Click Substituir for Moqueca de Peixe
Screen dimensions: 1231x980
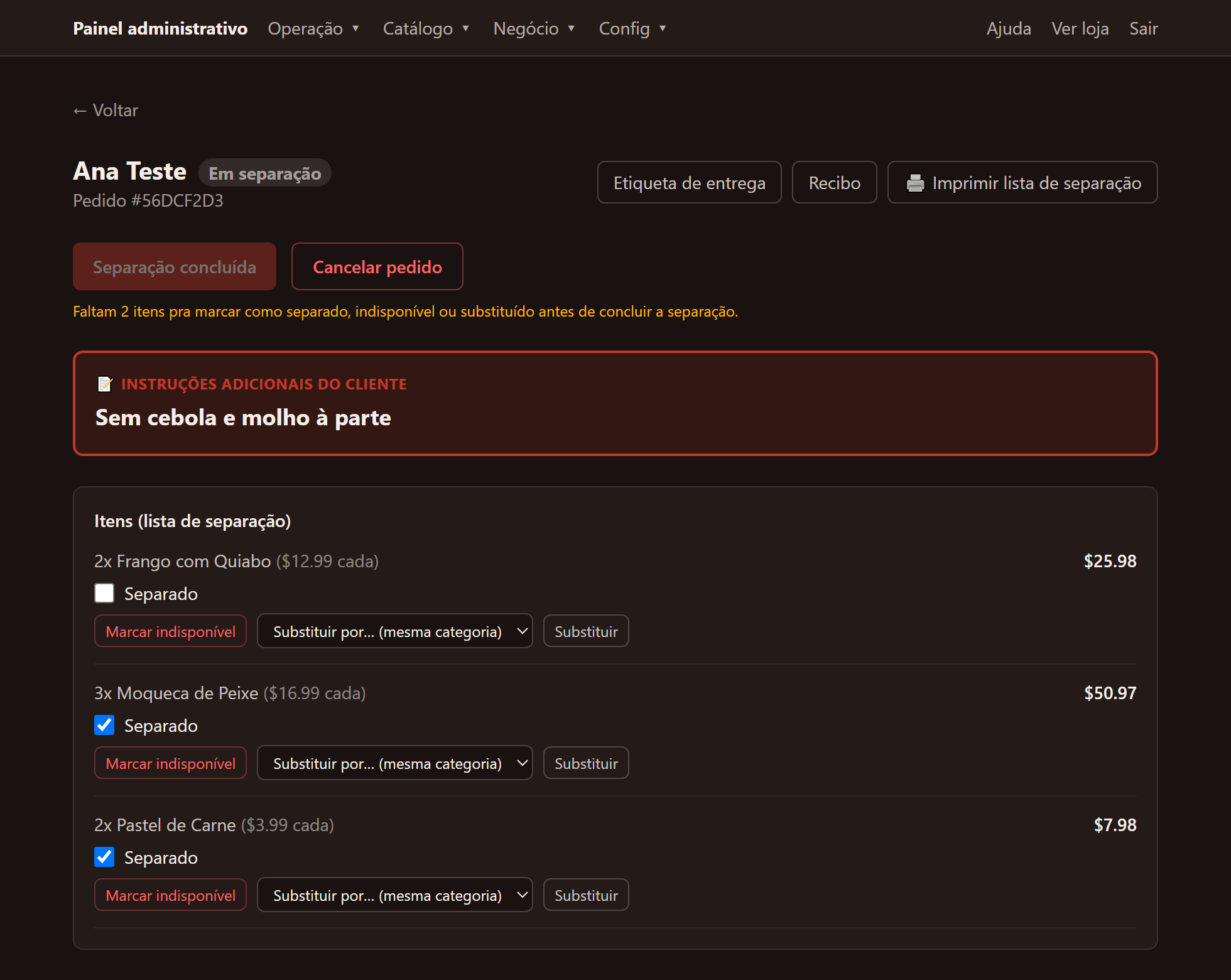click(586, 763)
